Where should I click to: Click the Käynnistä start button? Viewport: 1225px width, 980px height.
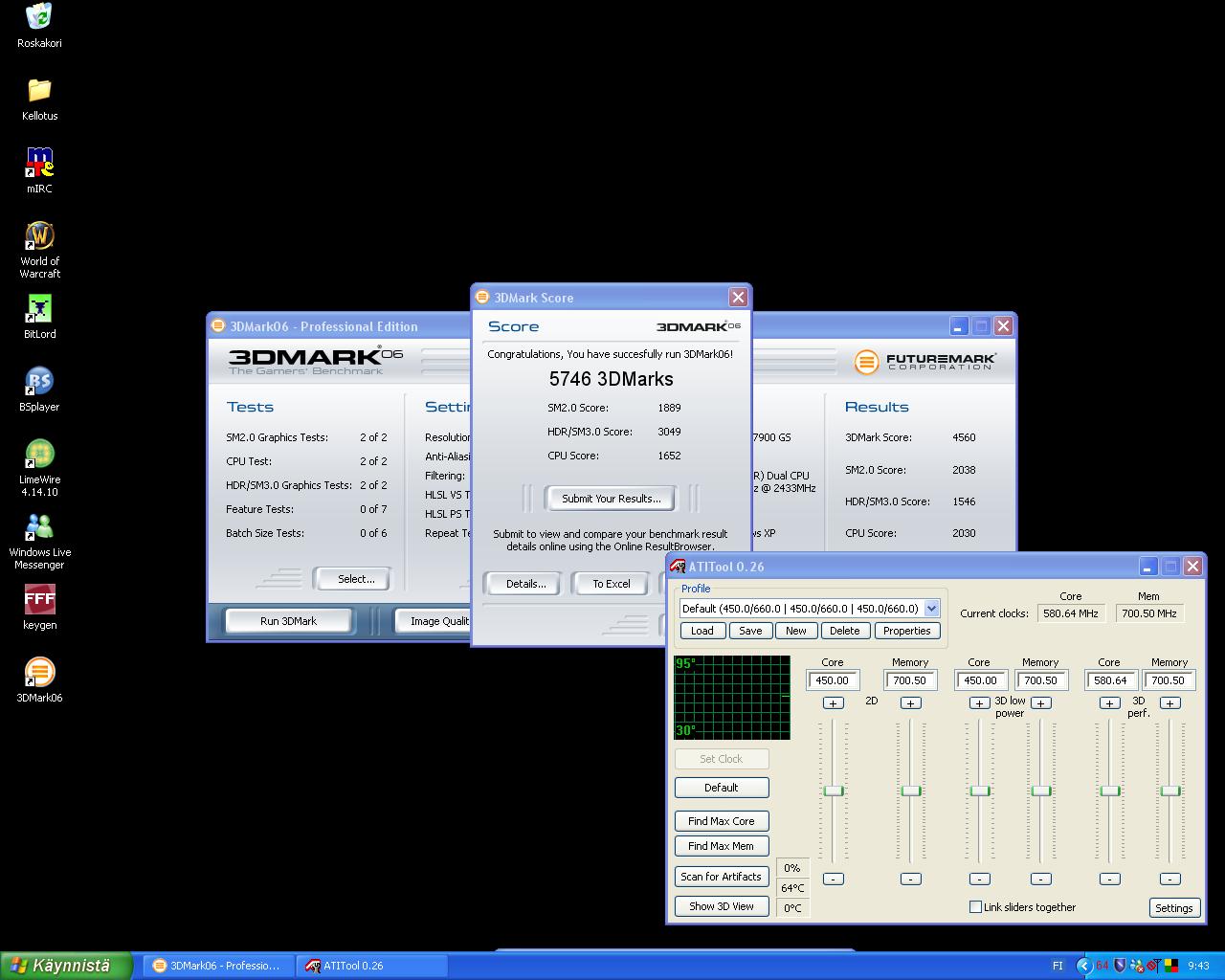pos(65,966)
